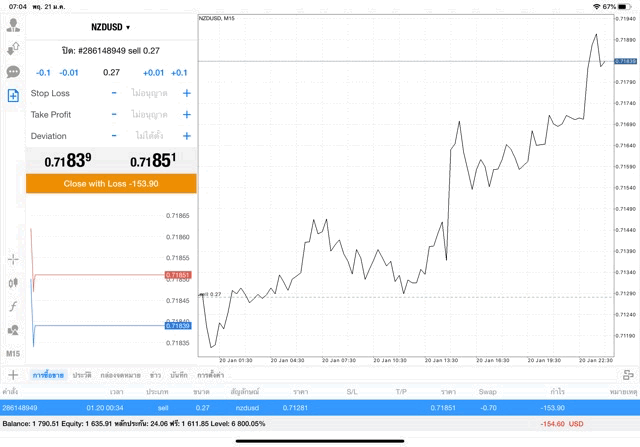Tap +0.01 to increase volume
Image resolution: width=640 pixels, height=447 pixels.
pos(153,72)
